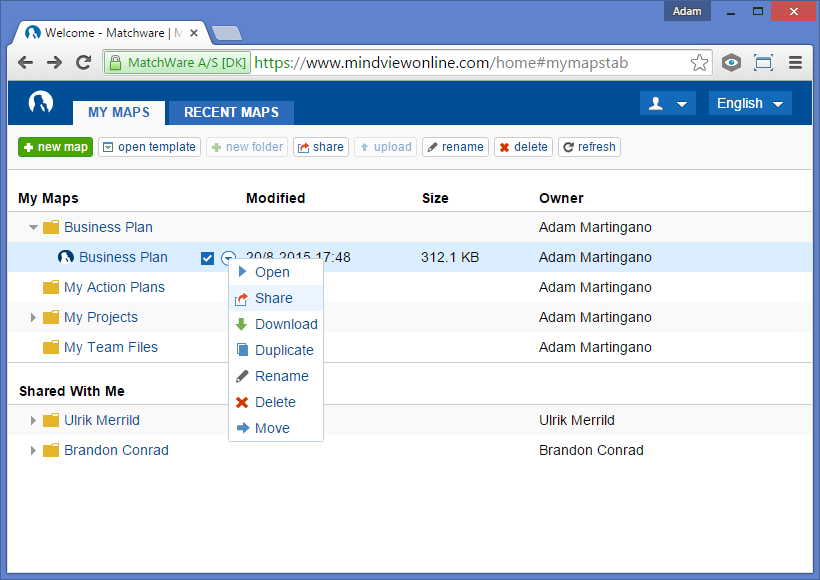
Task: Choose Duplicate from the context menu
Action: click(283, 350)
